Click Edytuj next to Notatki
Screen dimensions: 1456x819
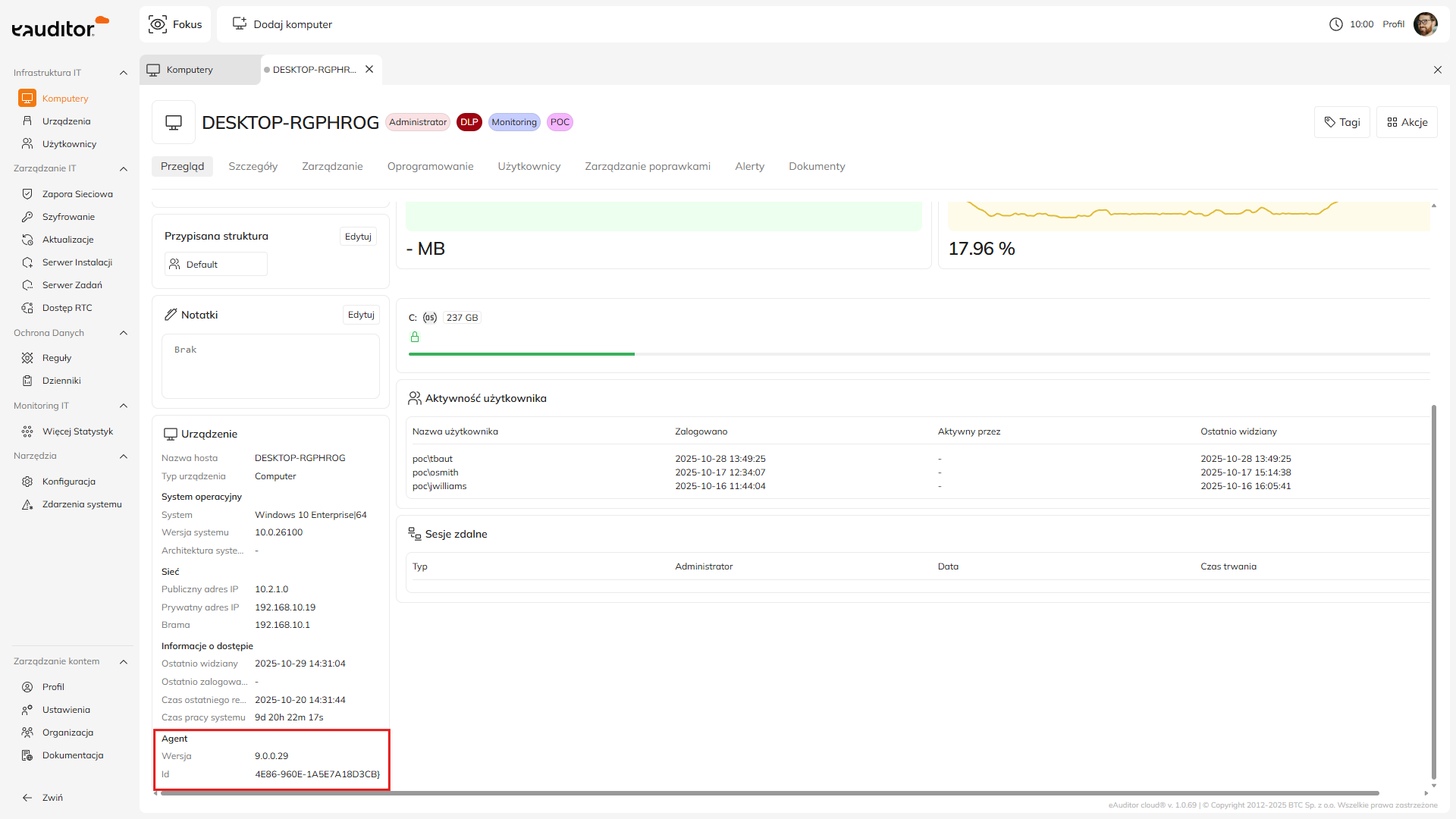[x=361, y=315]
